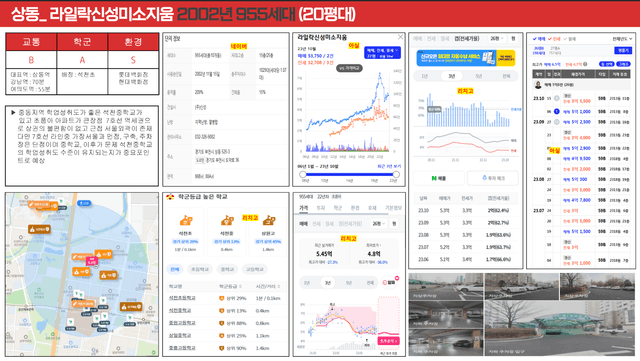Select the 중학교 school filter chip
The width and height of the screenshot is (640, 361).
point(227,269)
